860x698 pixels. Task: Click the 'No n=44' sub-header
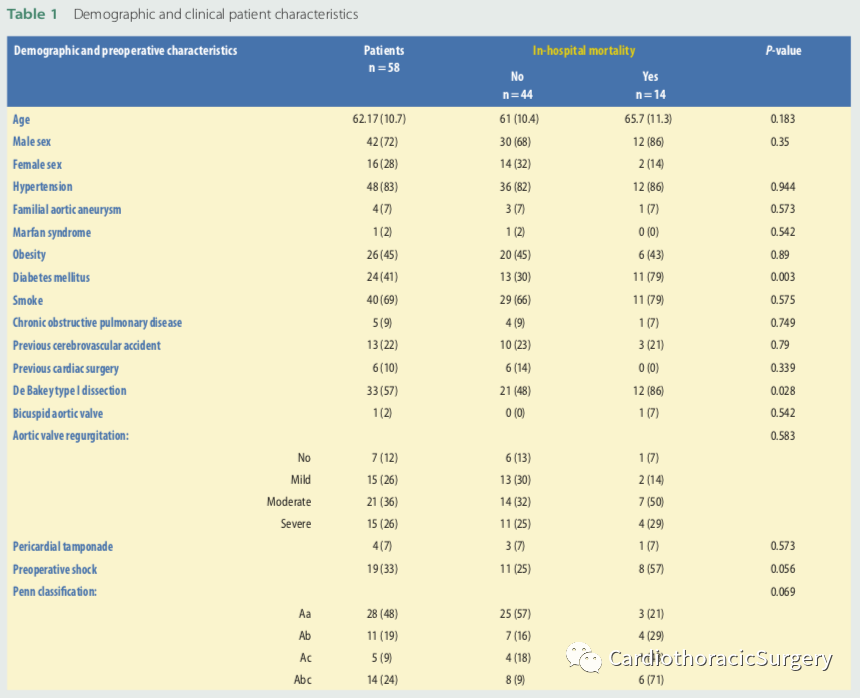click(x=517, y=86)
